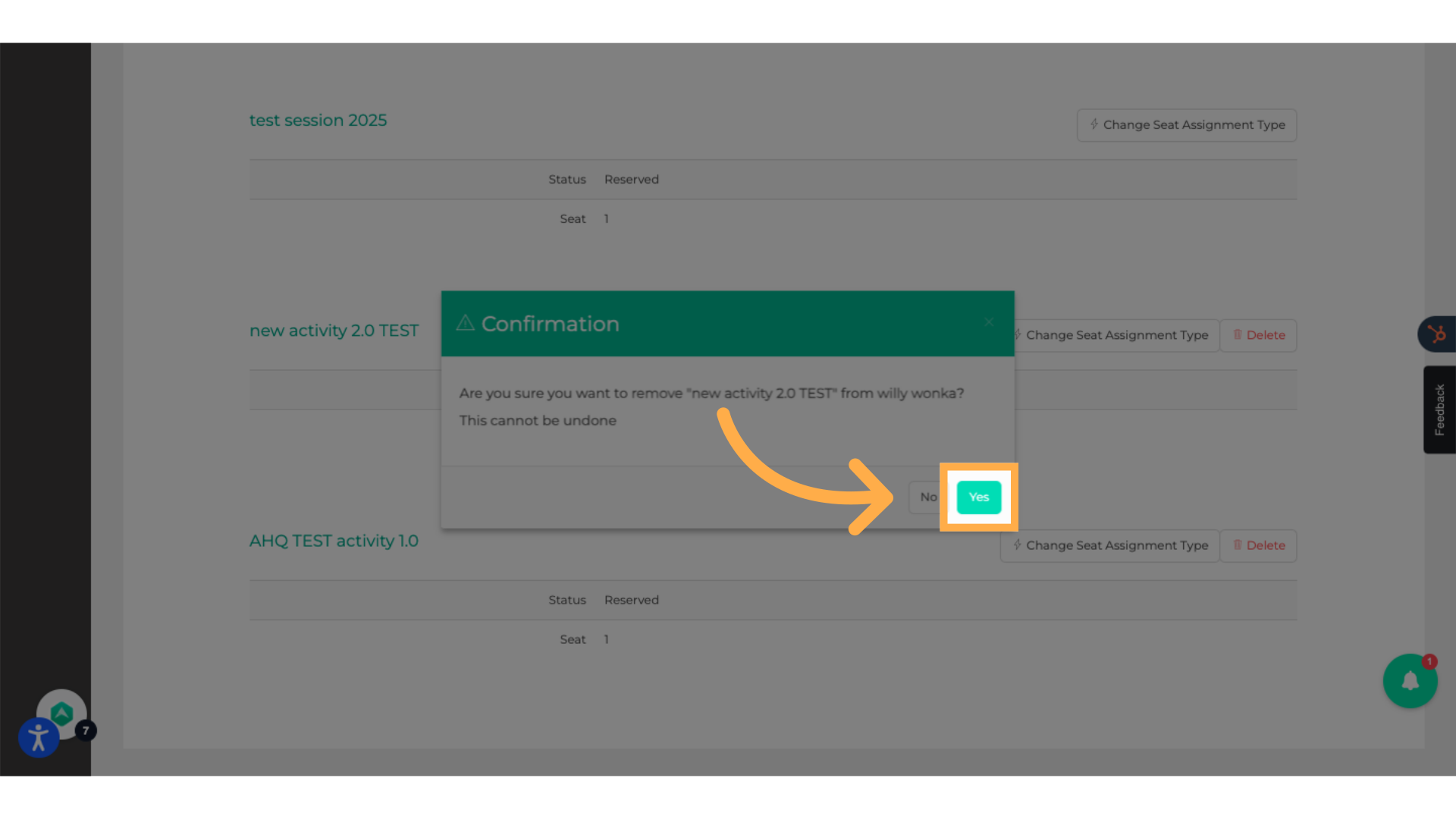Click No to cancel removal
This screenshot has height=819, width=1456.
click(x=927, y=497)
